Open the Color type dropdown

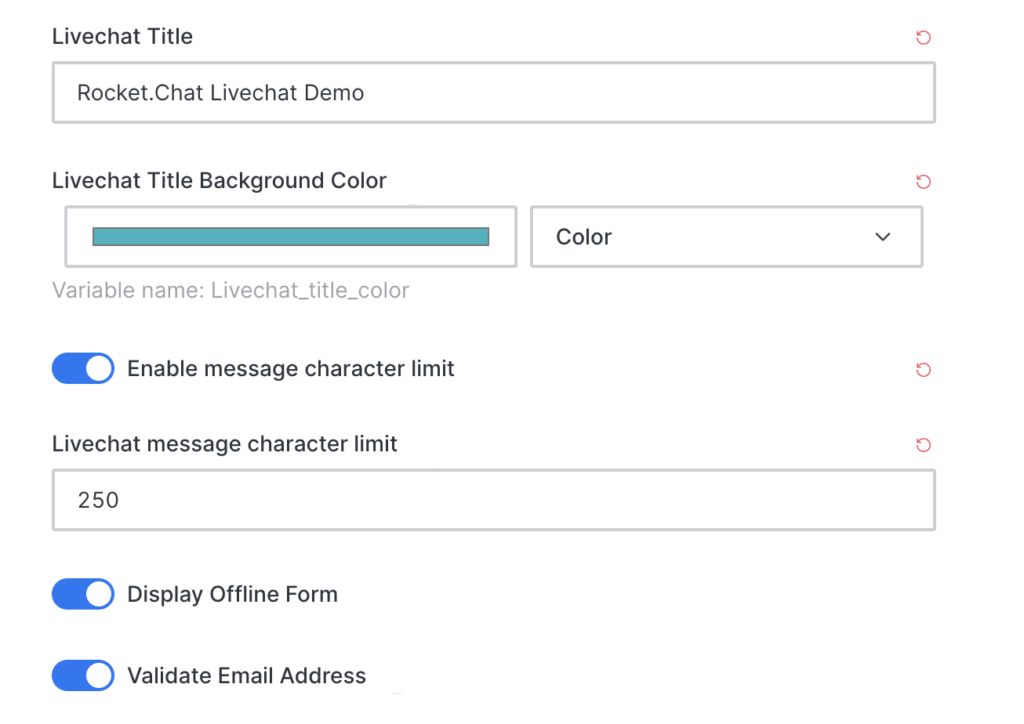[726, 237]
